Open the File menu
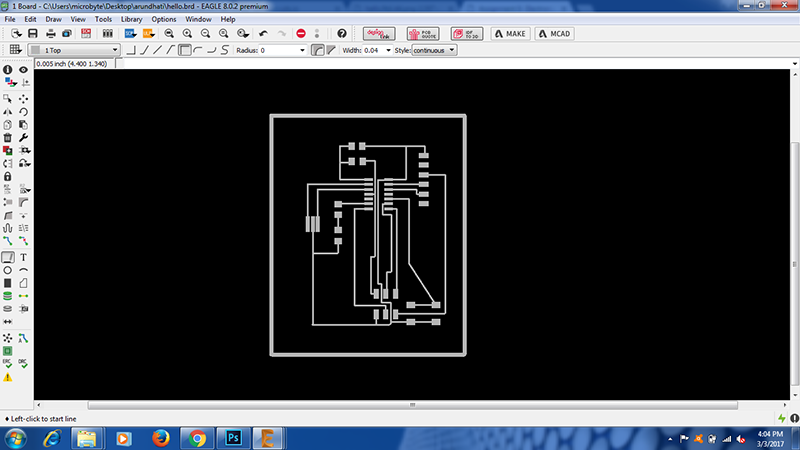 (10, 19)
